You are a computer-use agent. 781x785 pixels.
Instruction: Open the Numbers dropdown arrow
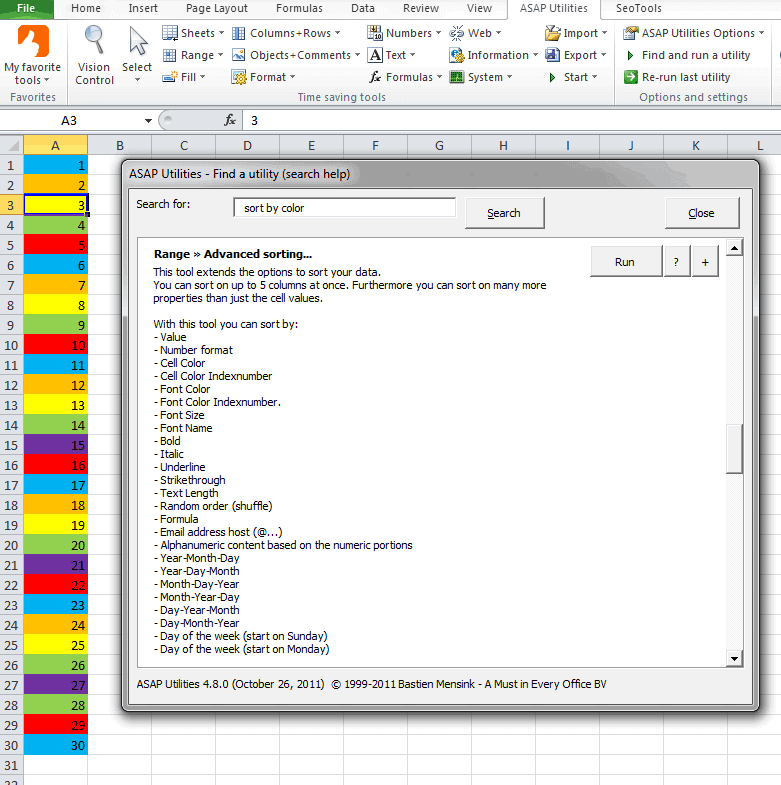pyautogui.click(x=438, y=33)
